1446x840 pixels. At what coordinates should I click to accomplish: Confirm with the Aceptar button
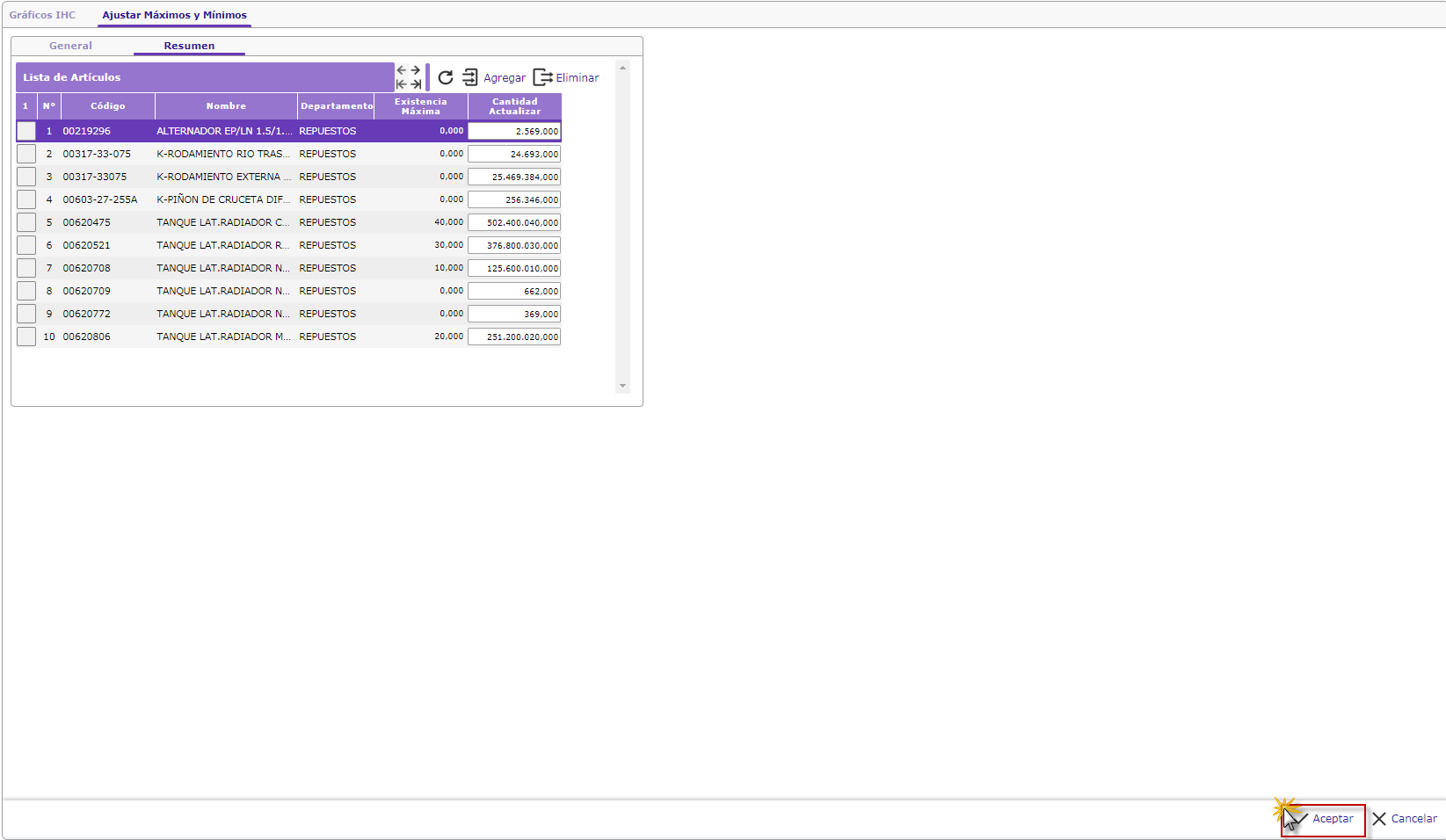point(1323,819)
